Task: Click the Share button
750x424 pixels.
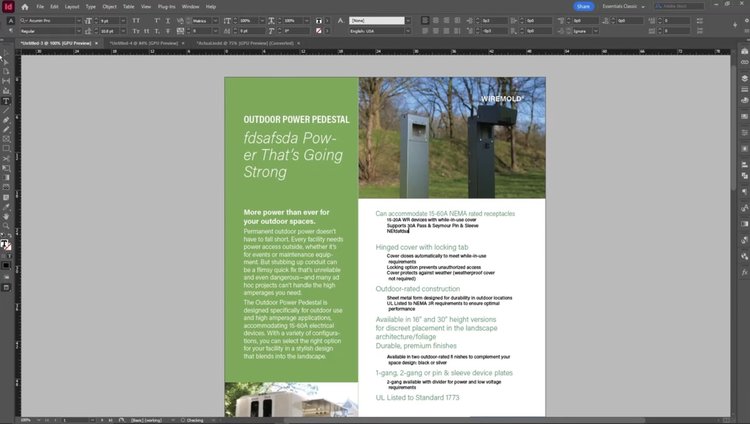Action: 583,7
